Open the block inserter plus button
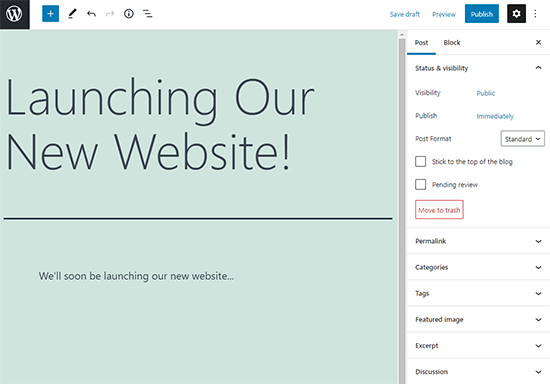This screenshot has height=384, width=550. tap(51, 14)
